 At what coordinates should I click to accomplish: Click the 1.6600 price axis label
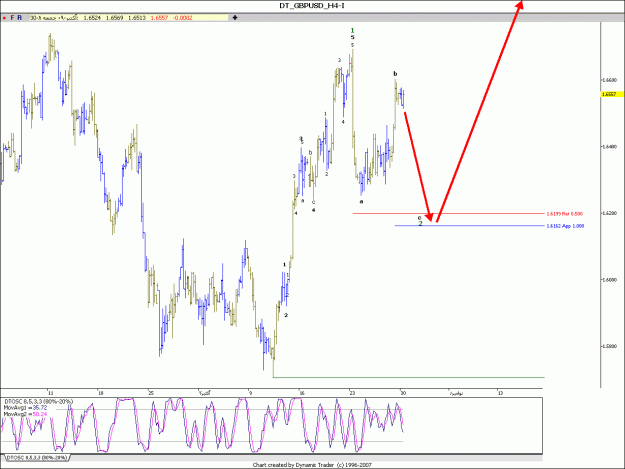pyautogui.click(x=609, y=80)
